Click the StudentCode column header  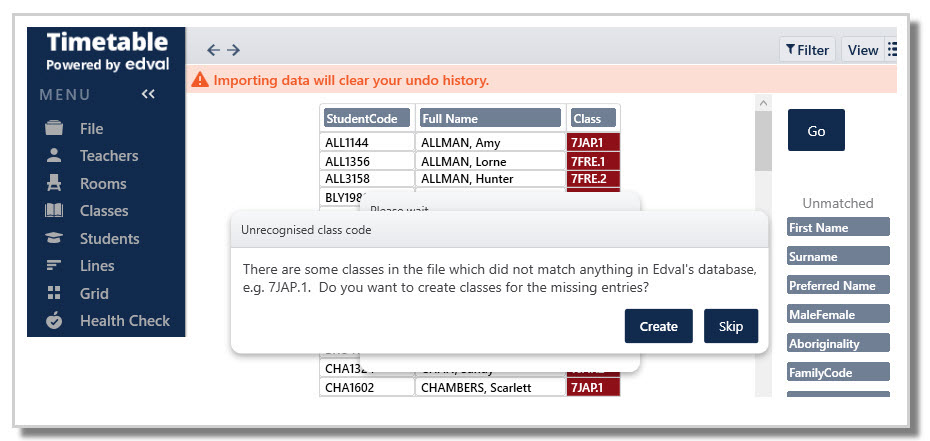tap(367, 118)
